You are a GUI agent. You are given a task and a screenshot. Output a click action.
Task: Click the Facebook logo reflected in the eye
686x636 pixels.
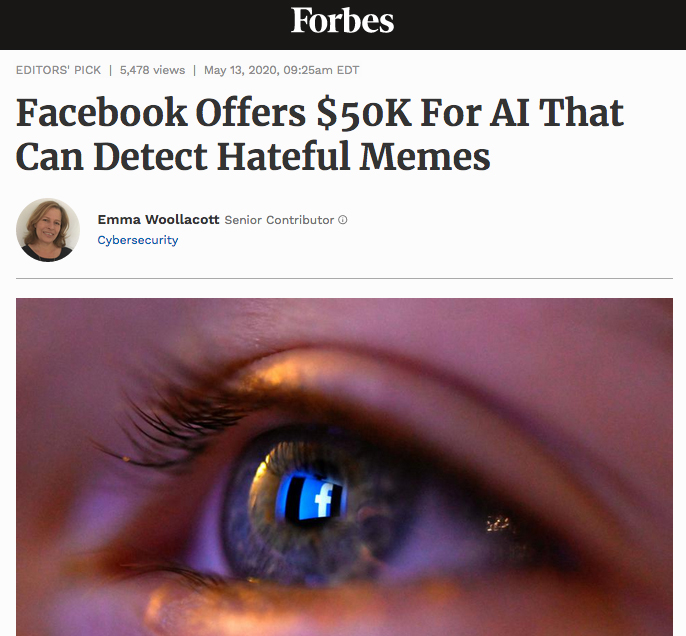pyautogui.click(x=314, y=500)
